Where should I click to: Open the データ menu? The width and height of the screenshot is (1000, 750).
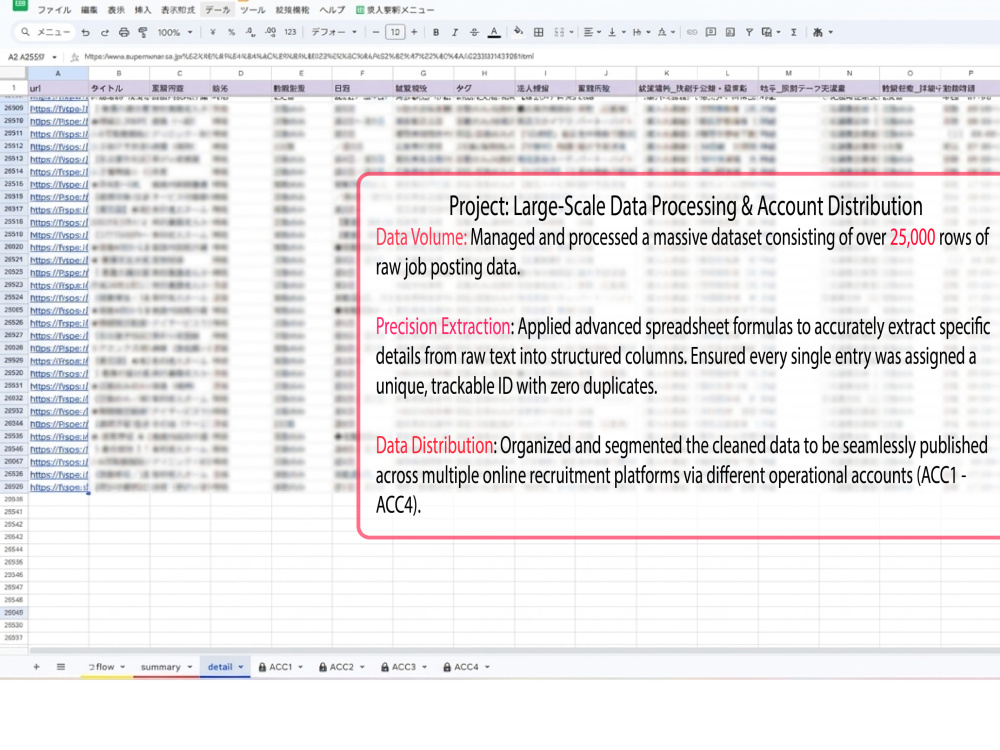click(x=217, y=10)
